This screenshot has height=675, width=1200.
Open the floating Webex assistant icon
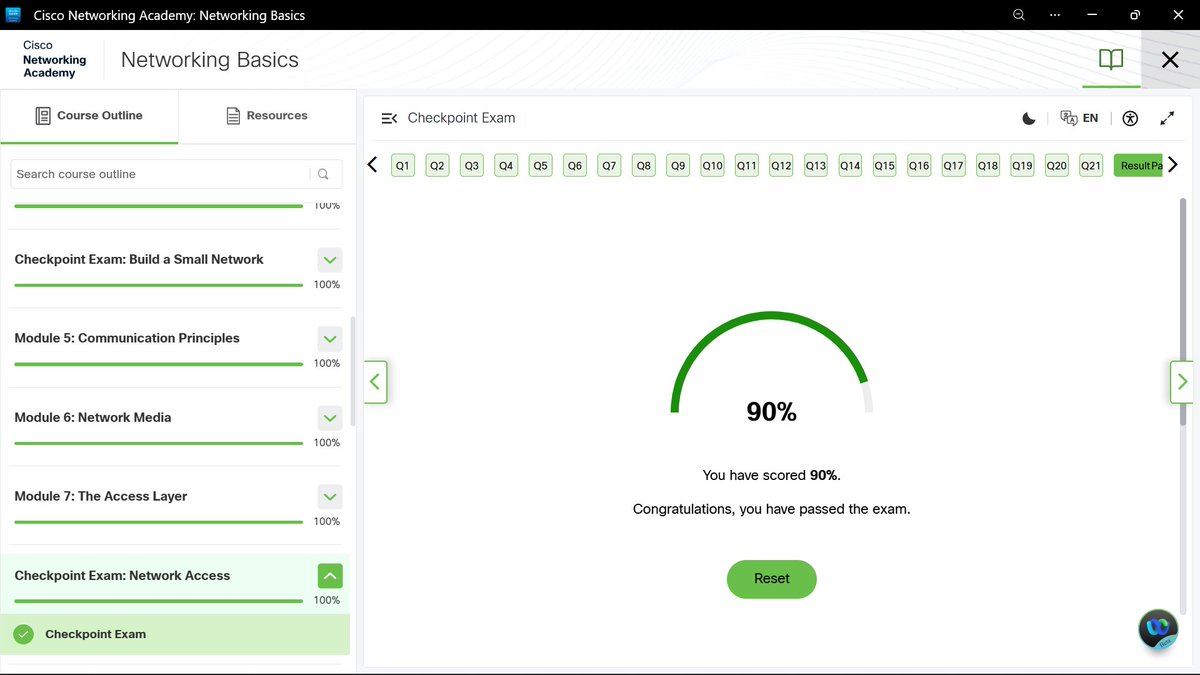(x=1158, y=629)
